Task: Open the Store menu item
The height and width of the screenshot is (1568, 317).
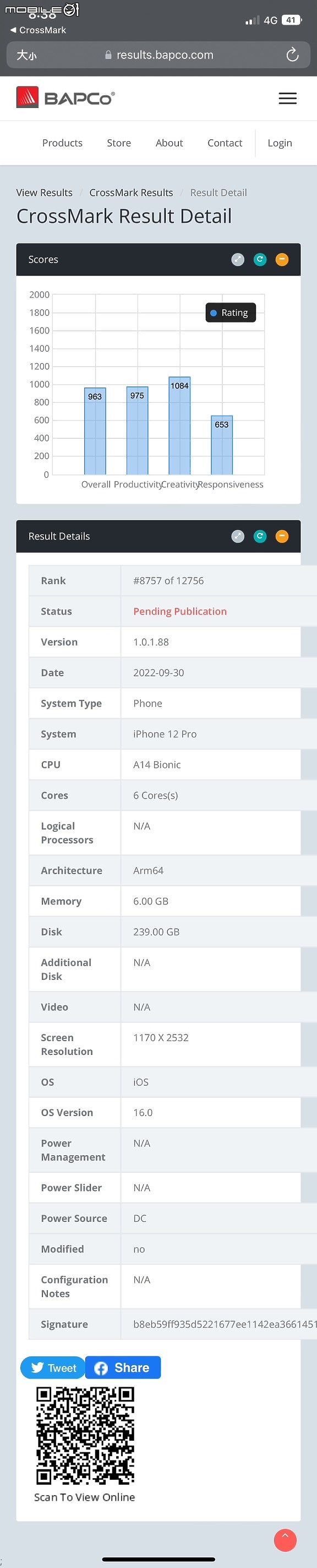Action: [119, 143]
